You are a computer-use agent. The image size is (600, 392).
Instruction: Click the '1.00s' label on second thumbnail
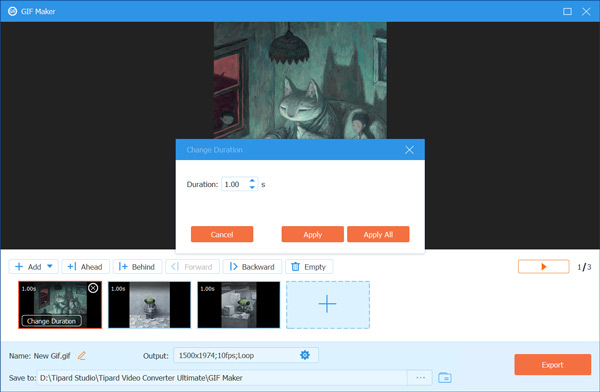click(118, 289)
